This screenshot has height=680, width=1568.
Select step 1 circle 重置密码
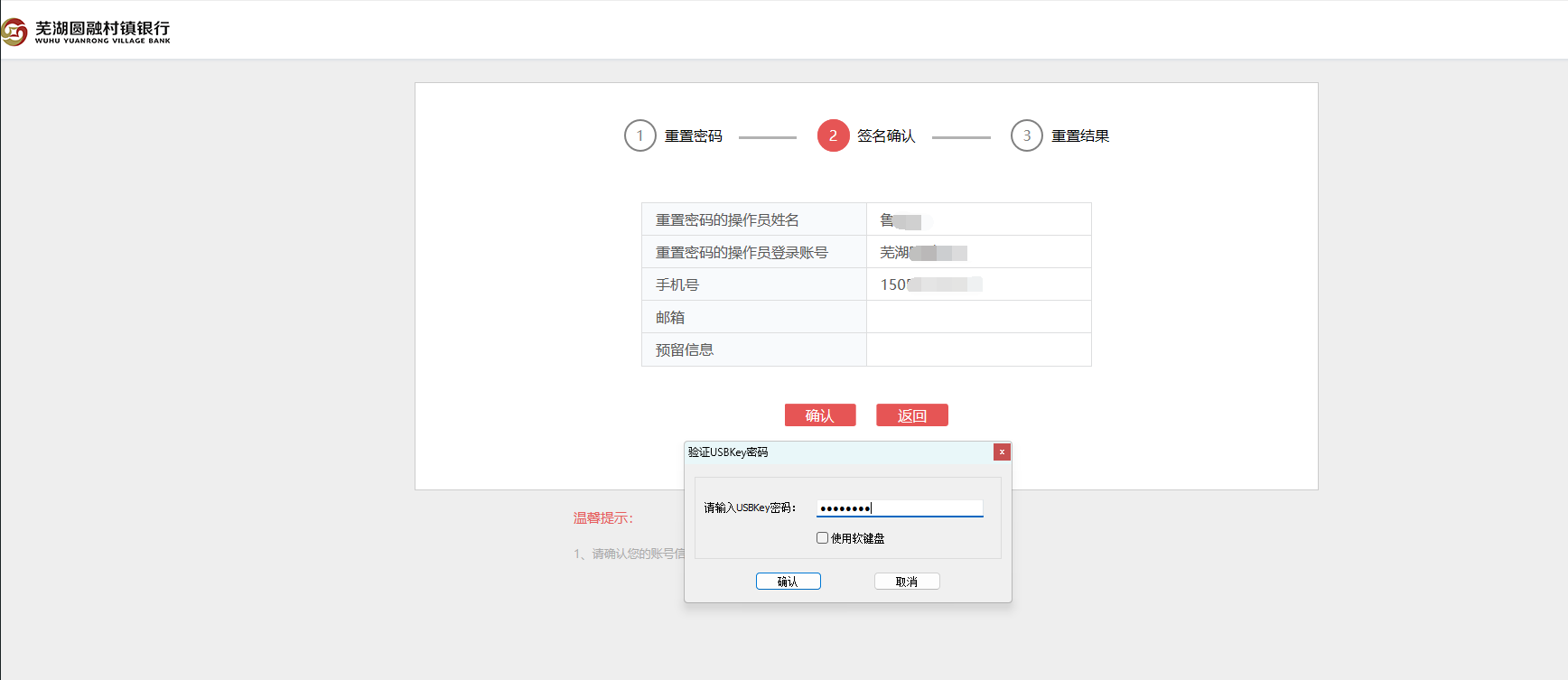coord(640,135)
